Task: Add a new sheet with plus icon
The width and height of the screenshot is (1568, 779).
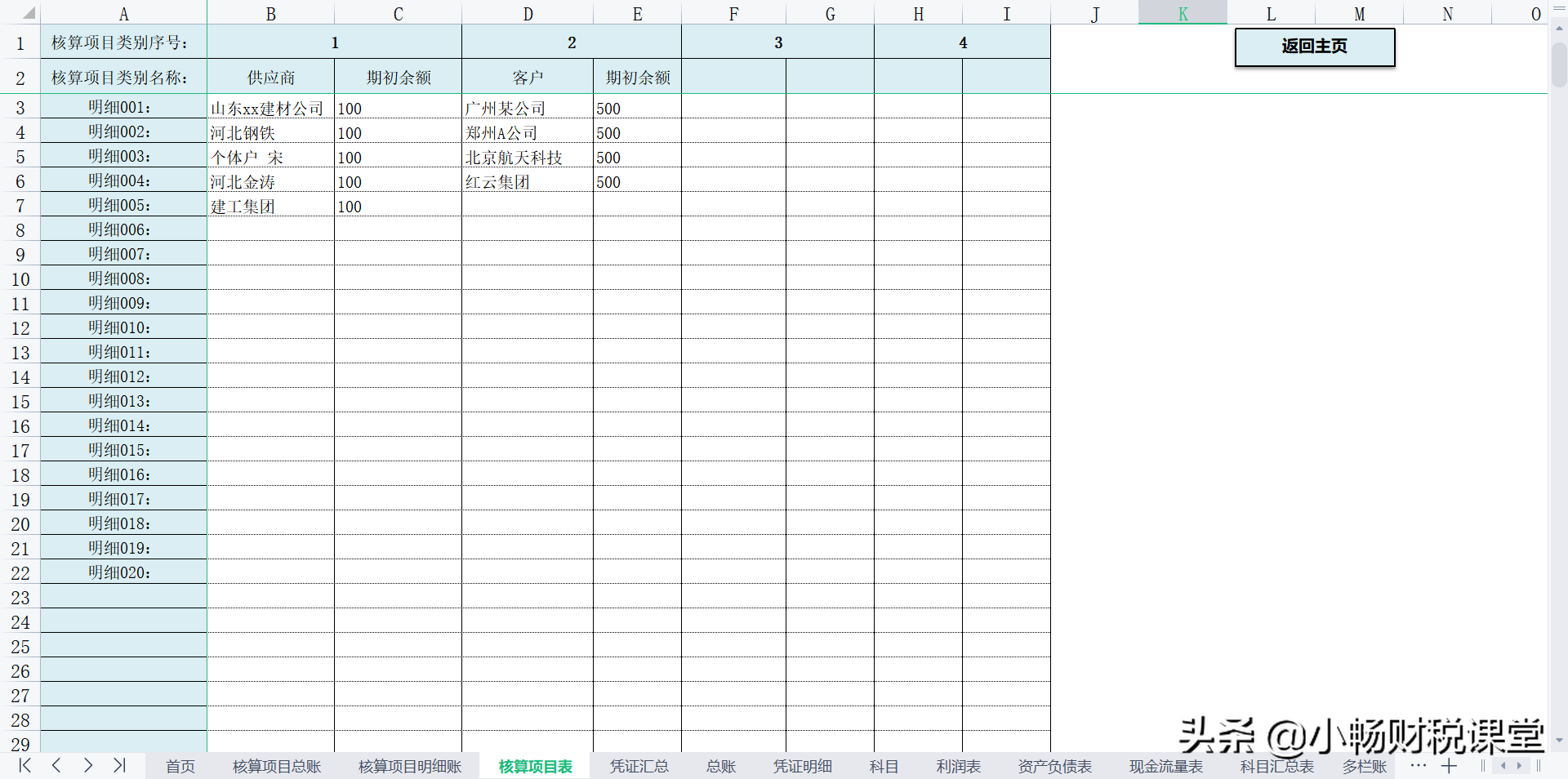Action: (1449, 766)
